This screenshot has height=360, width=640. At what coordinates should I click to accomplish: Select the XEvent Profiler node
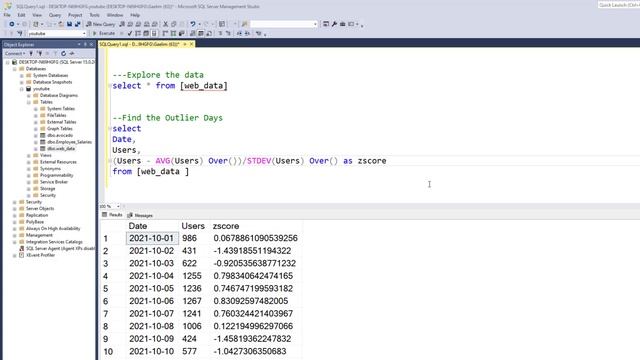(x=40, y=255)
